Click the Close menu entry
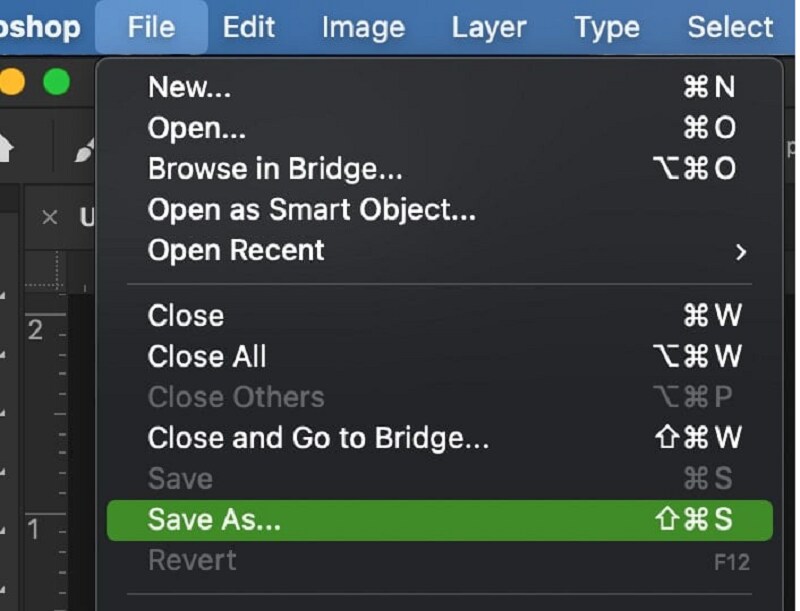 pos(186,315)
